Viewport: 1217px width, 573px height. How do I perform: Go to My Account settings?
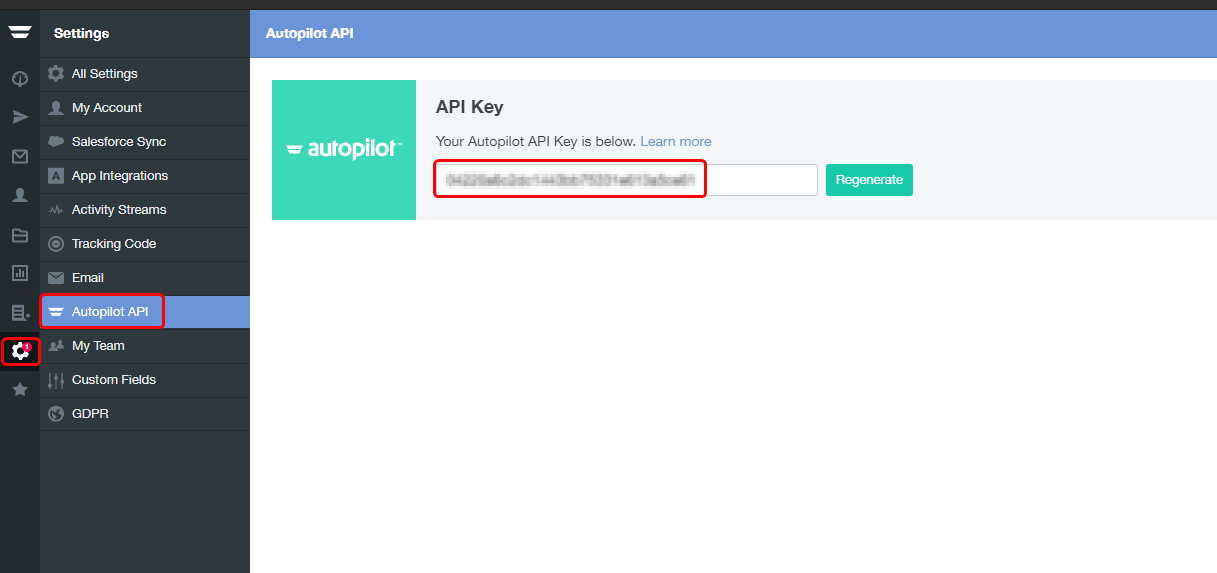tap(145, 108)
